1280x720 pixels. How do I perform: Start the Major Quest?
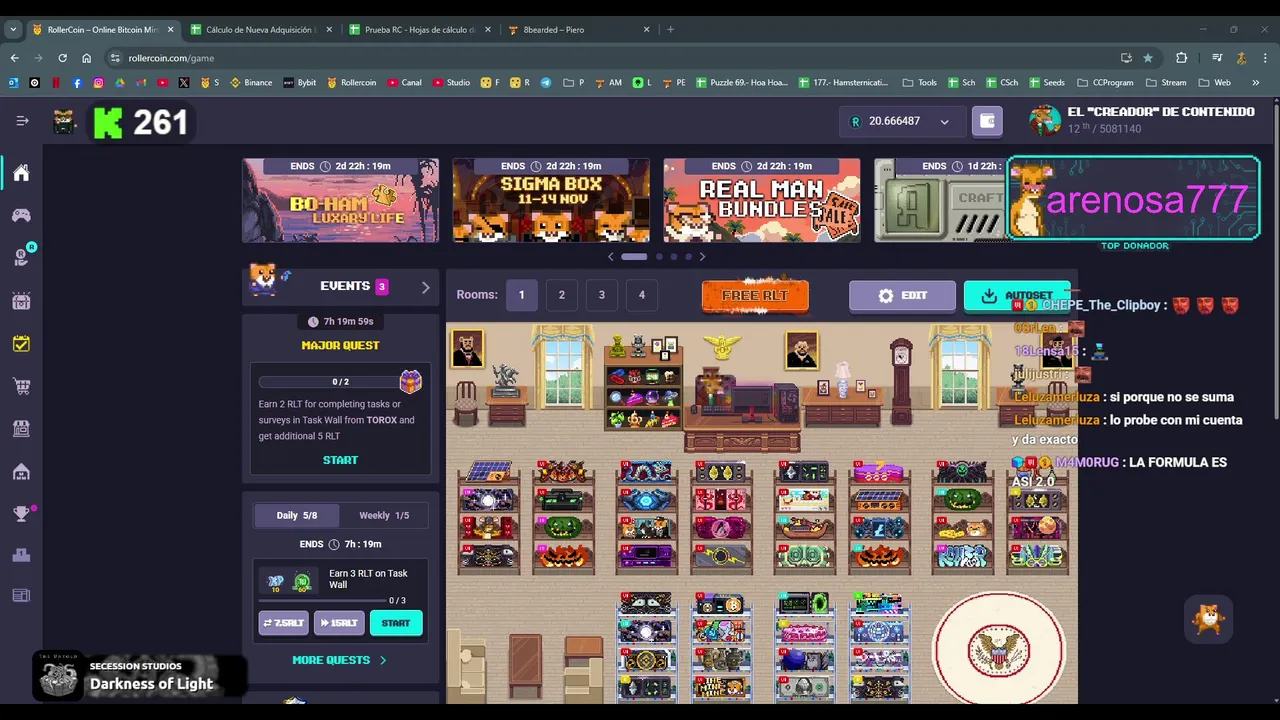340,460
